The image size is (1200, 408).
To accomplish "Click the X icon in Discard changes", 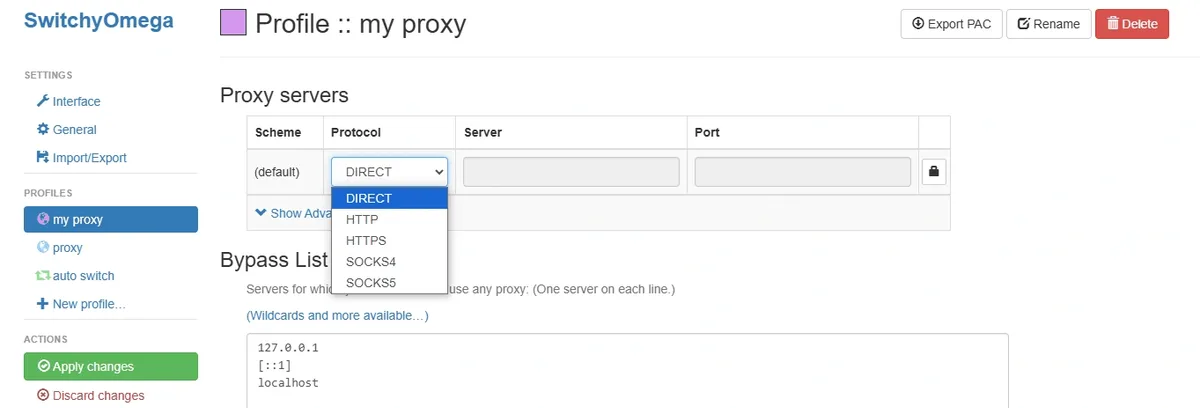I will click(43, 395).
